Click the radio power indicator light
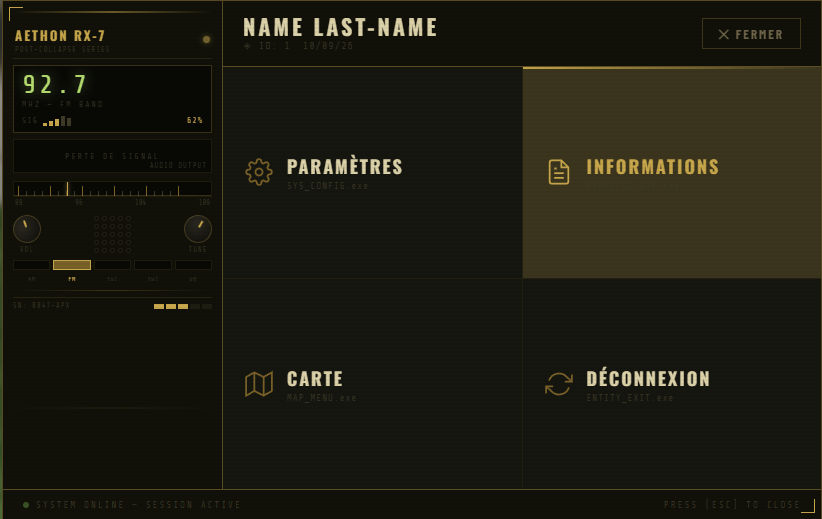Screen dimensions: 822x519 pos(207,39)
